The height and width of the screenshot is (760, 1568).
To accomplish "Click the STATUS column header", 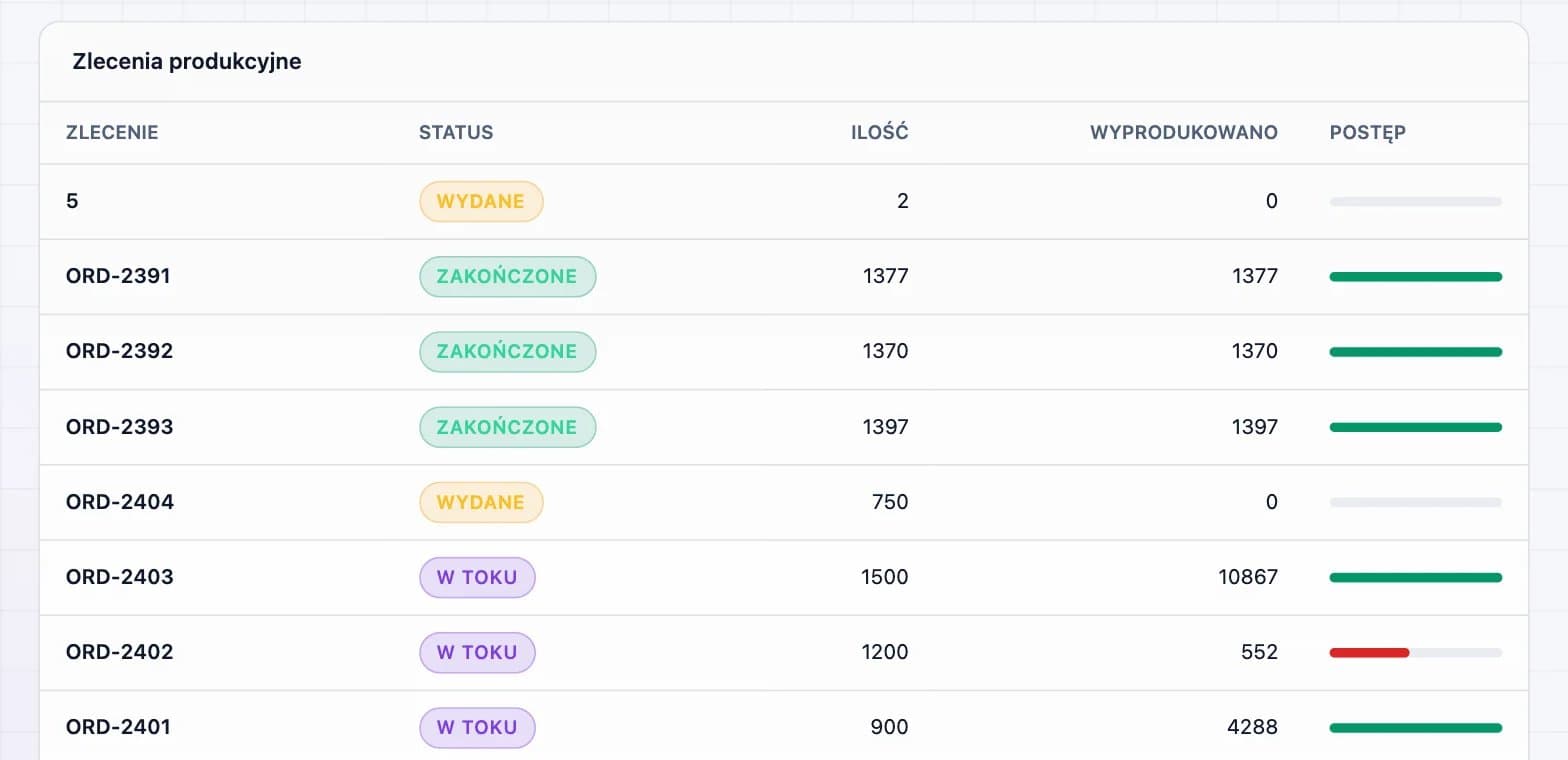I will pyautogui.click(x=456, y=133).
